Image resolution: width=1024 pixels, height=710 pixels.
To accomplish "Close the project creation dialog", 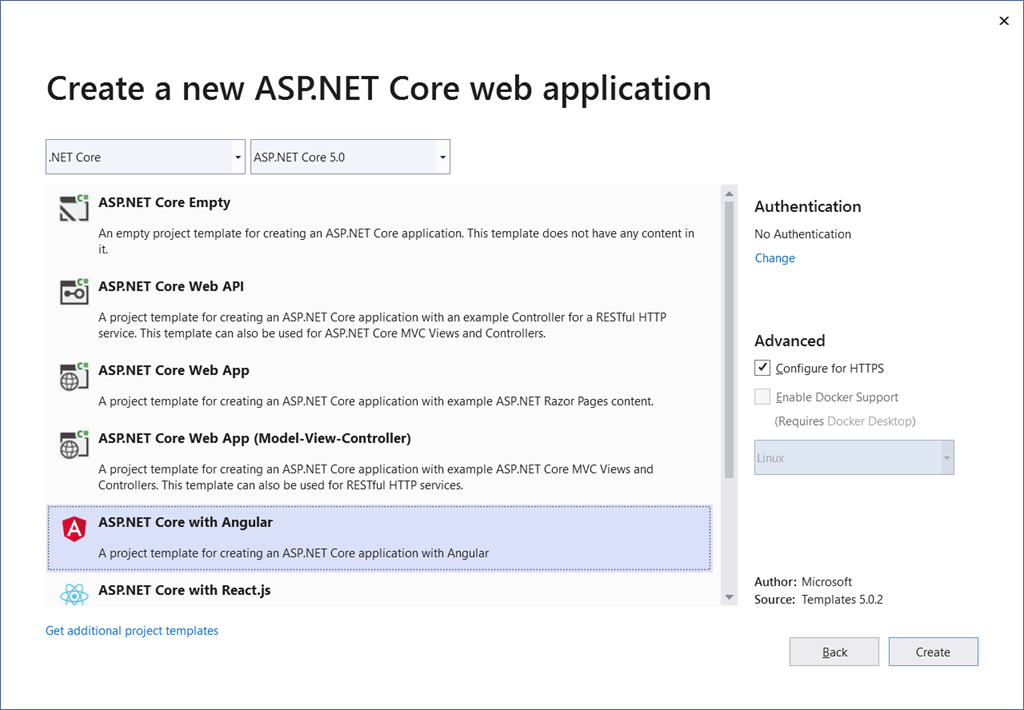I will click(x=1003, y=20).
